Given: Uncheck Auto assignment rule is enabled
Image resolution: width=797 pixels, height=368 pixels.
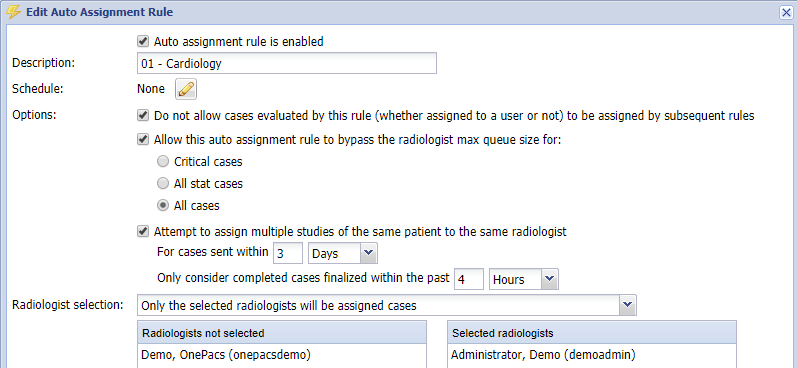Looking at the screenshot, I should 143,41.
